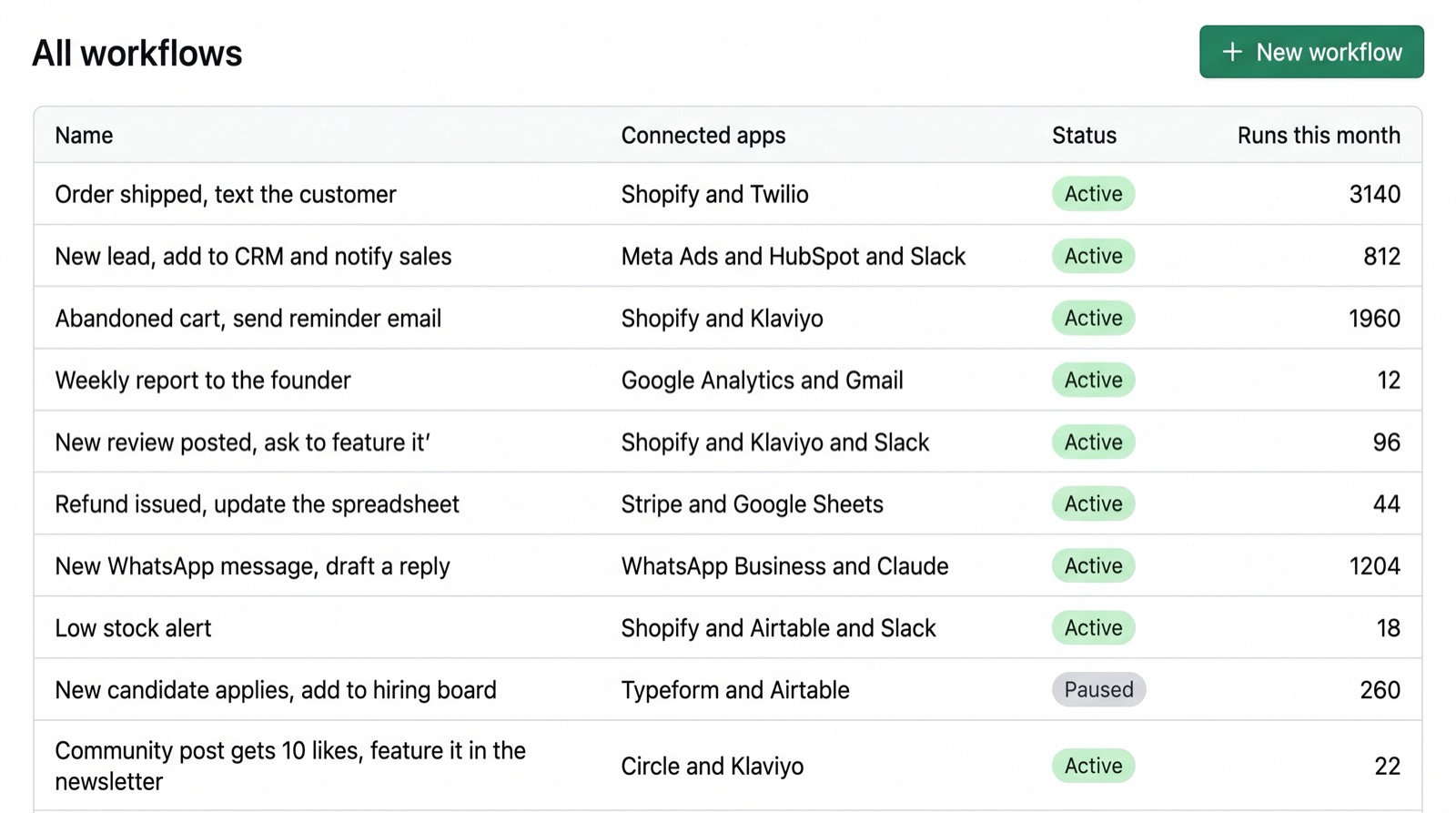Click the 1960 runs value

click(1374, 318)
